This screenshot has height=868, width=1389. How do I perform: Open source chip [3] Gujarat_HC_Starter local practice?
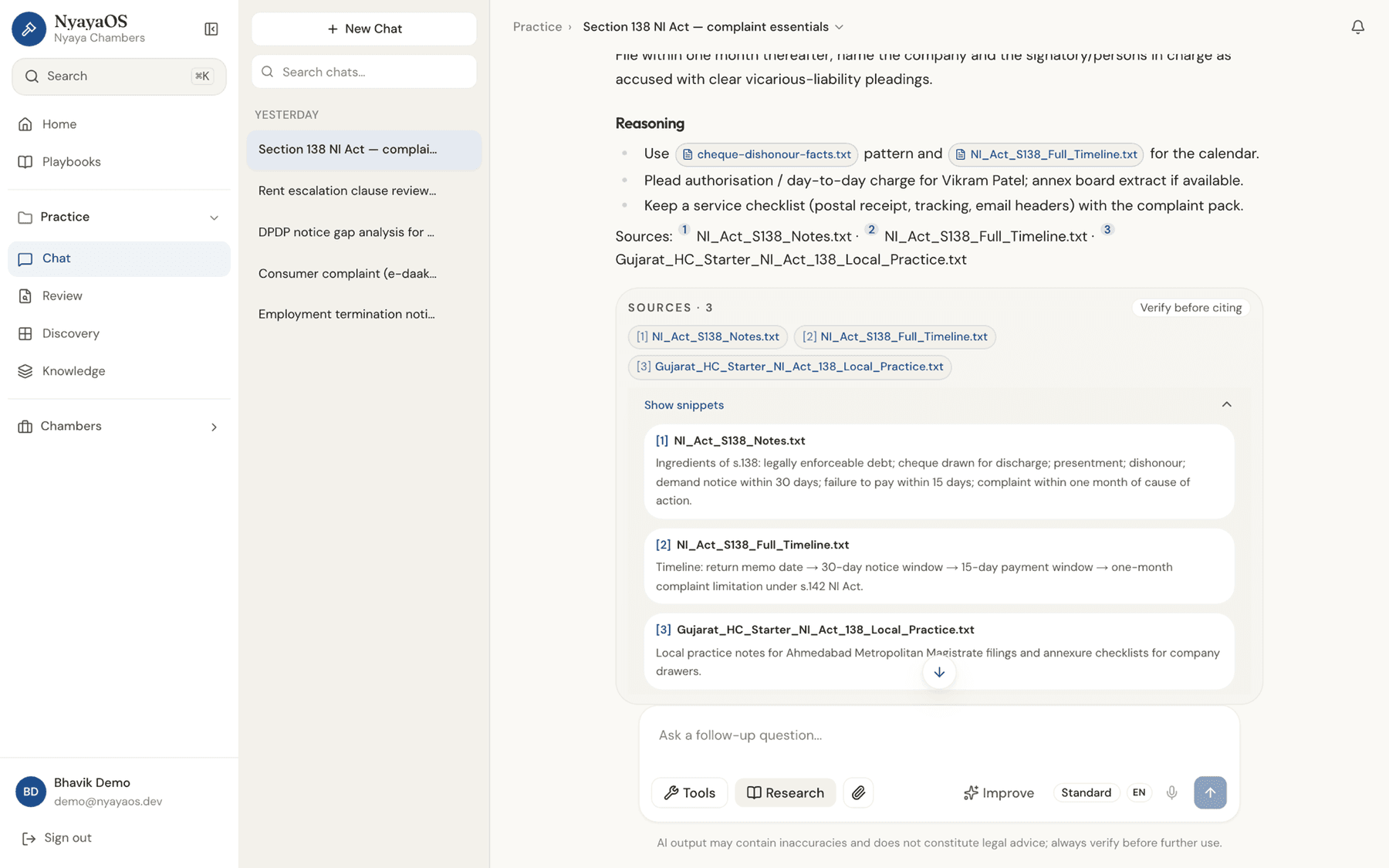(x=789, y=366)
